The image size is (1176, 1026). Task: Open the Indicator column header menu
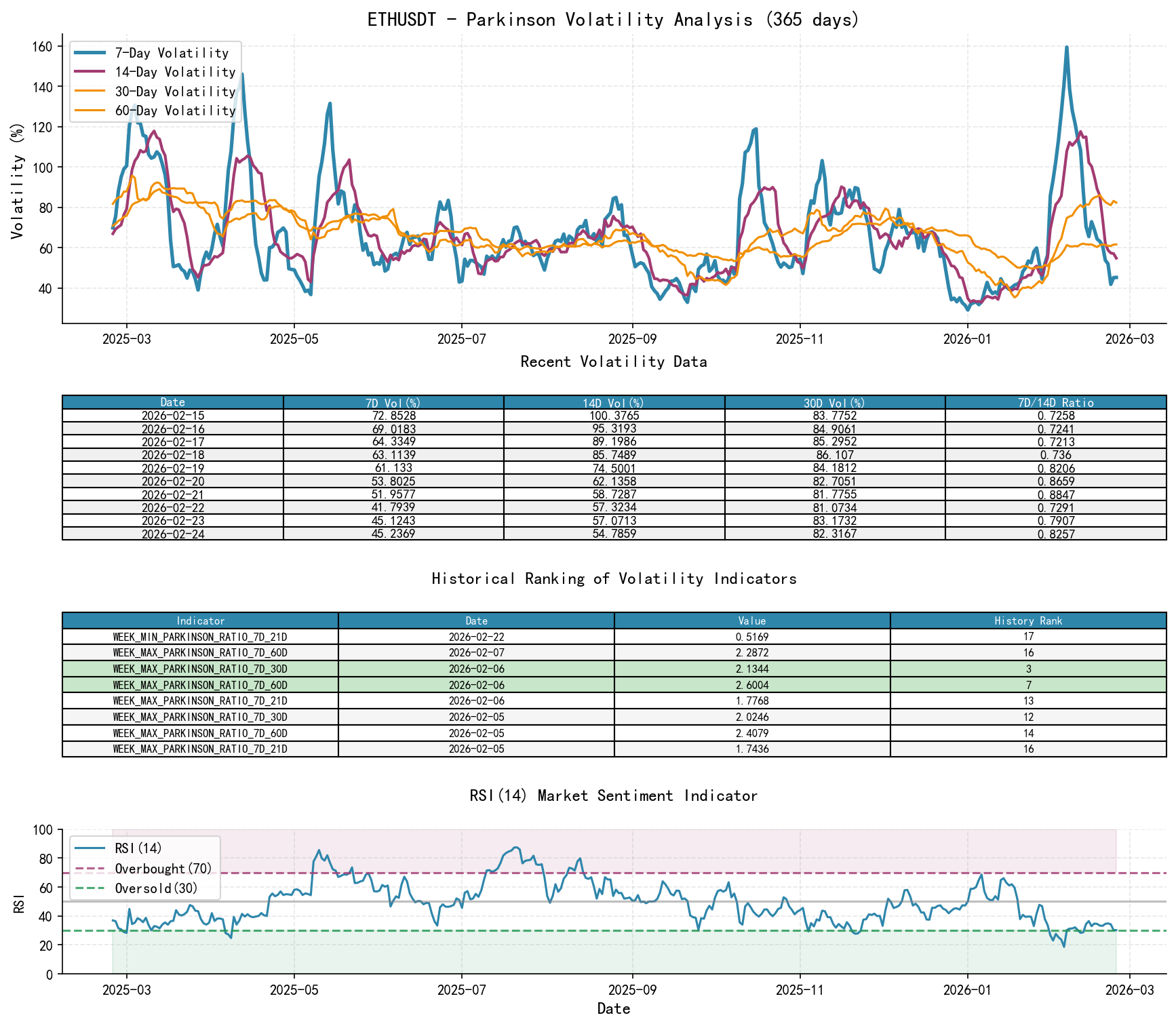[200, 620]
